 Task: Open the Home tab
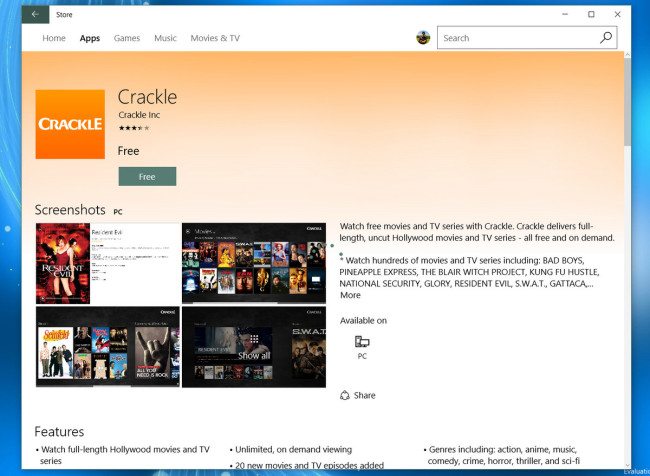coord(54,38)
